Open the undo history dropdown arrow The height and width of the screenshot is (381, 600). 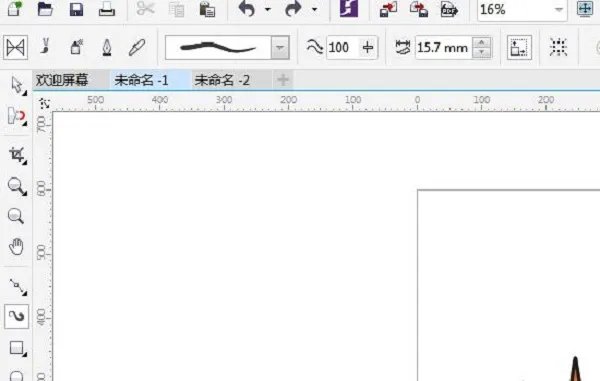pos(267,9)
